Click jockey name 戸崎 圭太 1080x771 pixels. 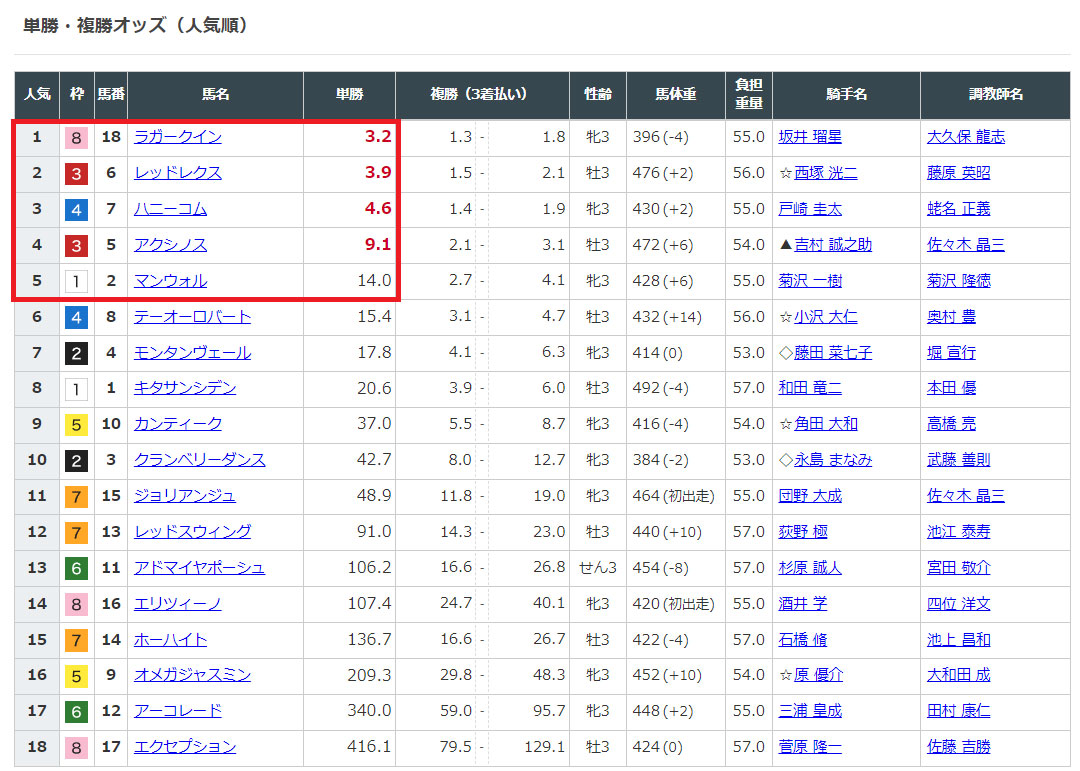click(810, 209)
